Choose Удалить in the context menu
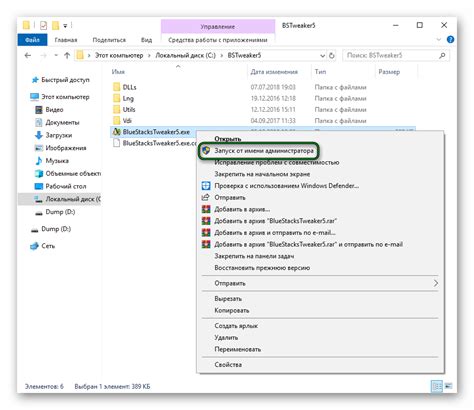 point(226,338)
